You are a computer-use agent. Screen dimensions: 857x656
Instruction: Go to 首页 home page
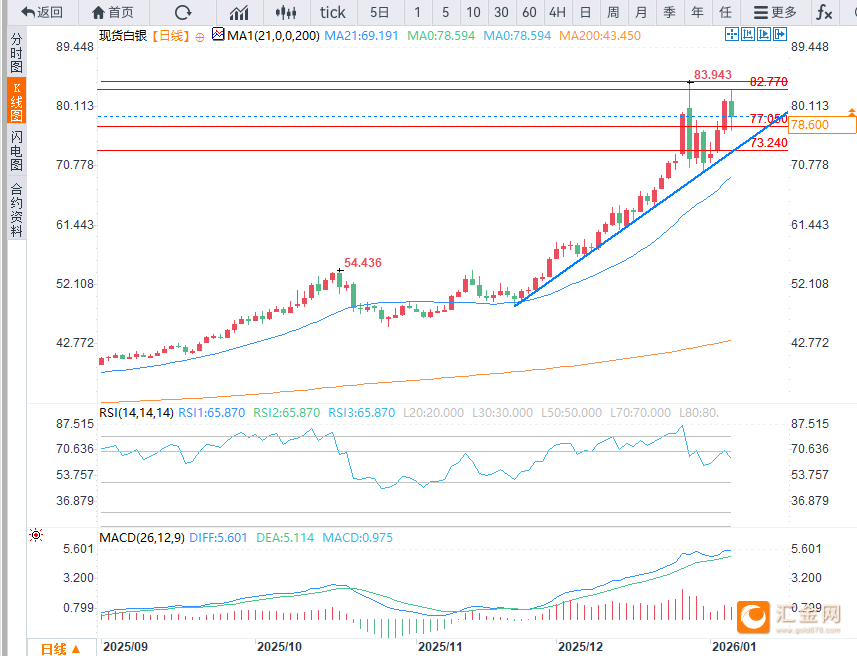coord(112,12)
